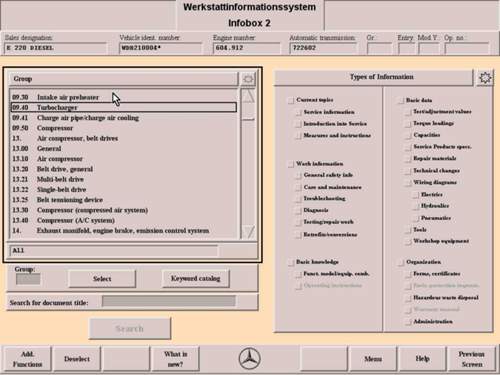Screen dimensions: 500x375
Task: Pick 14. Exhaust manifold, engine brake row
Action: coord(124,231)
